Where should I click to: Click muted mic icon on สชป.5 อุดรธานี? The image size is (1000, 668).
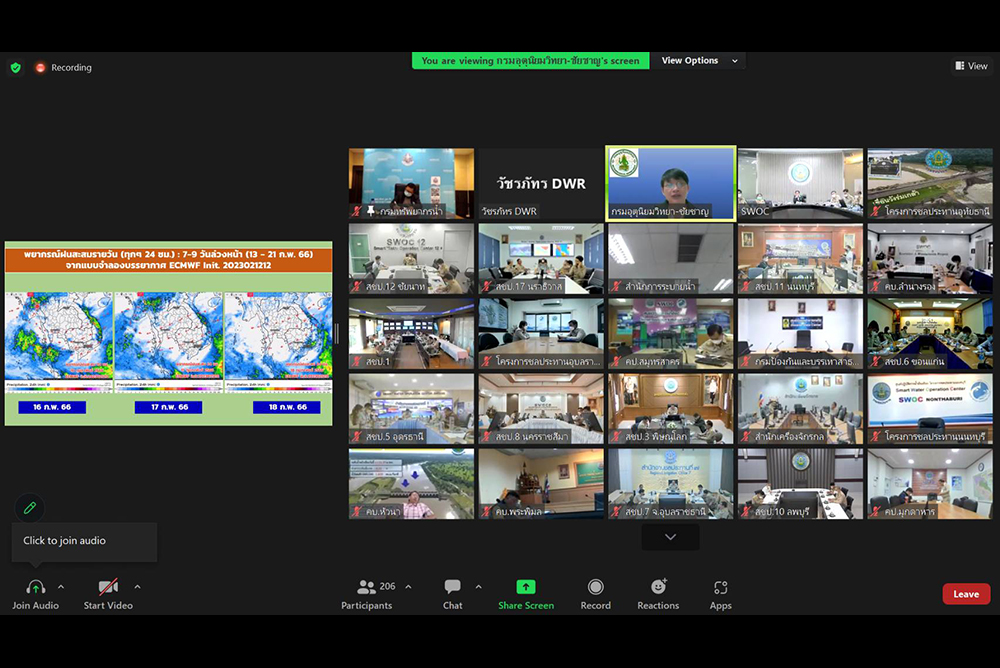click(357, 437)
